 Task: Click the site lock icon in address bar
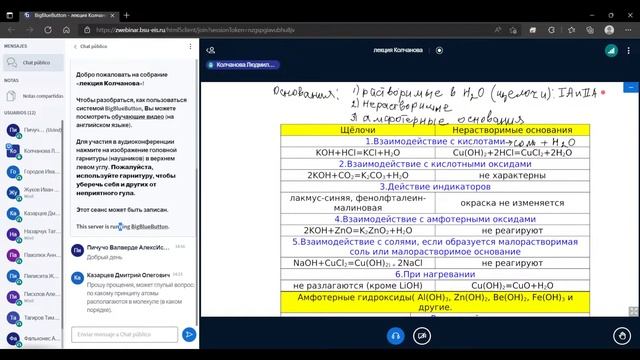pyautogui.click(x=87, y=30)
